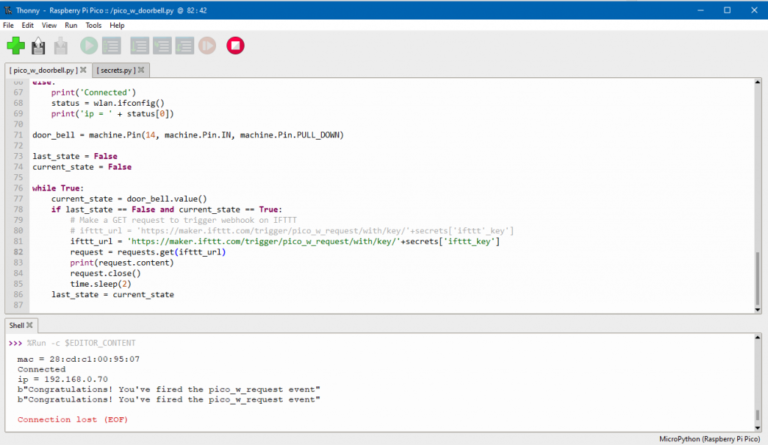The height and width of the screenshot is (445, 768).
Task: Close the secrets.py editor tab
Action: point(141,70)
